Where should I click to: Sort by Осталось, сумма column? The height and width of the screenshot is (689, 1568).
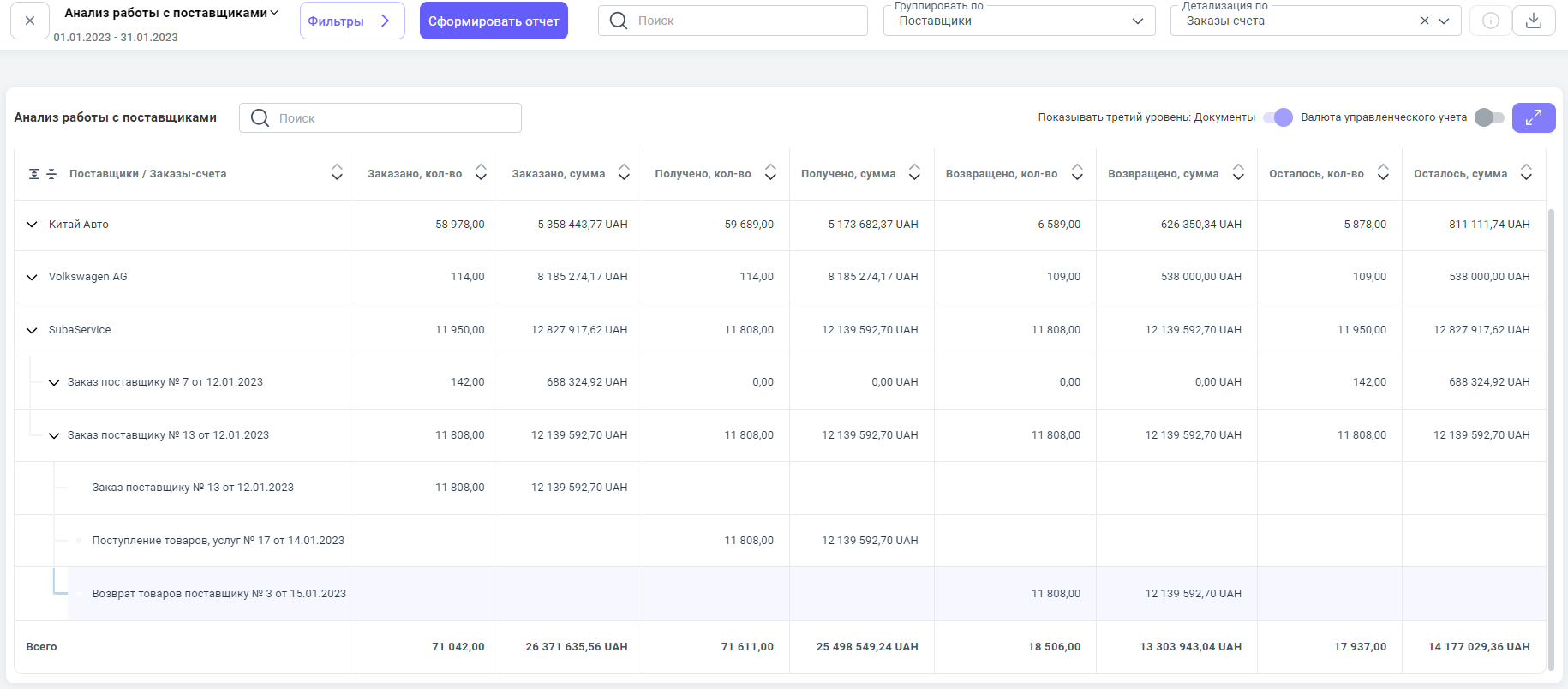click(1526, 173)
